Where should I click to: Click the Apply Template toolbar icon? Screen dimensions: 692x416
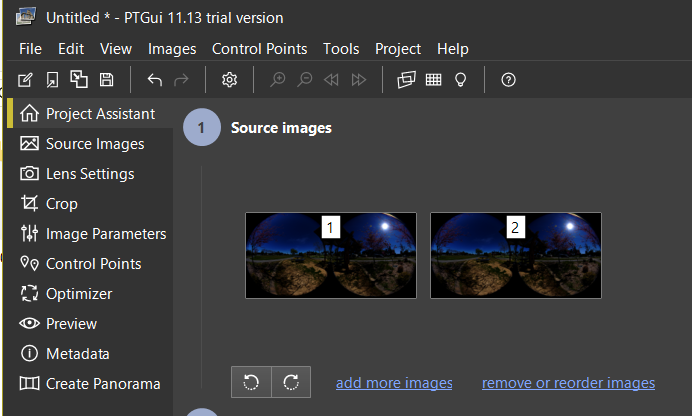pos(79,79)
